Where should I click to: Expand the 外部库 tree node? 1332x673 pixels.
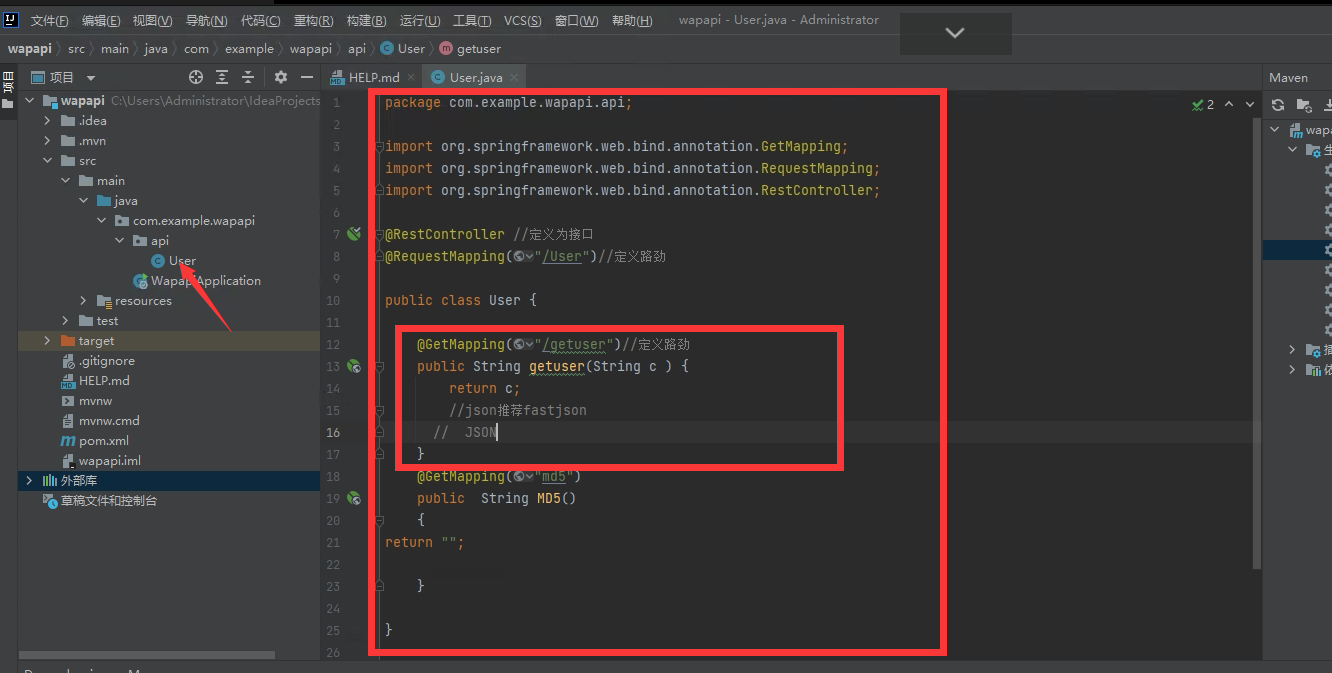pyautogui.click(x=28, y=480)
